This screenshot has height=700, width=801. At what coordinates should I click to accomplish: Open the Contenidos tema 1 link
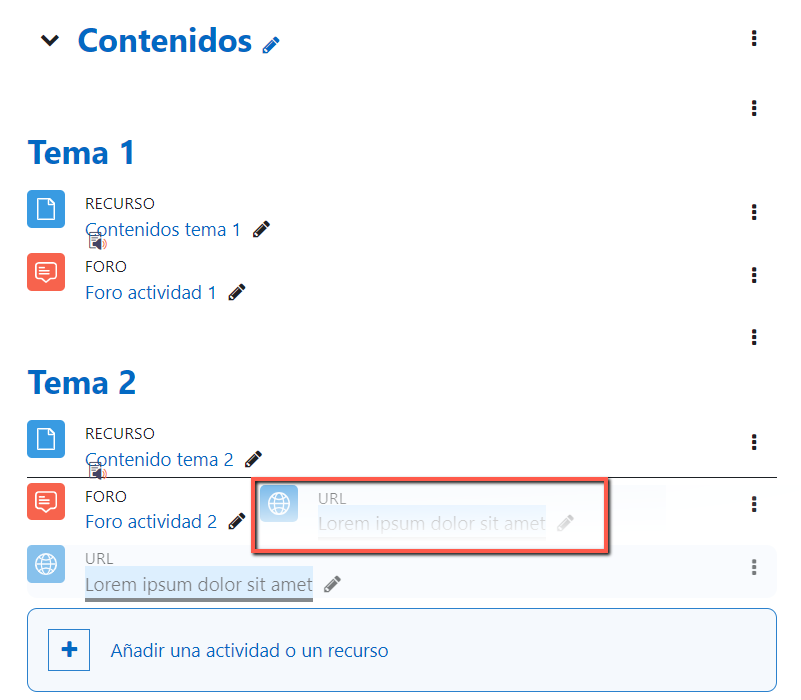163,230
